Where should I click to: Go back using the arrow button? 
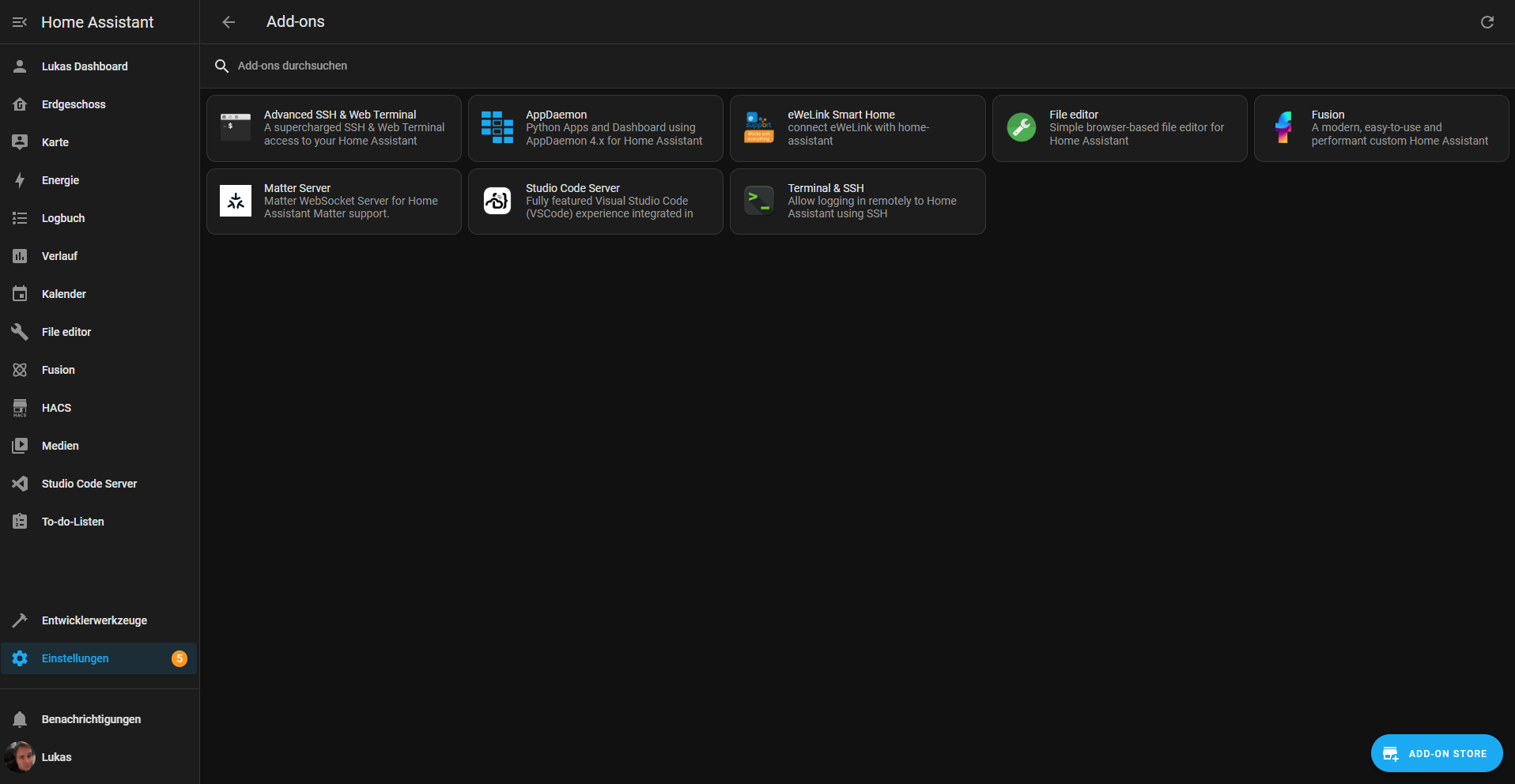point(229,21)
